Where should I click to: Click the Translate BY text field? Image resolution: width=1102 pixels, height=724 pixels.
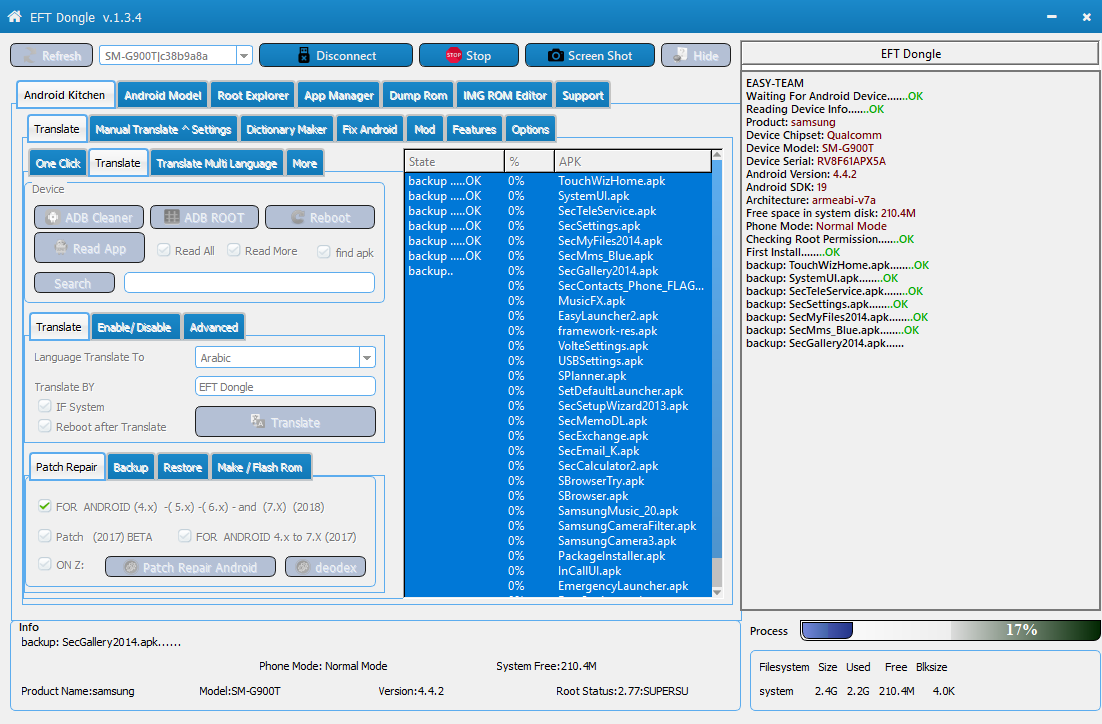point(285,387)
